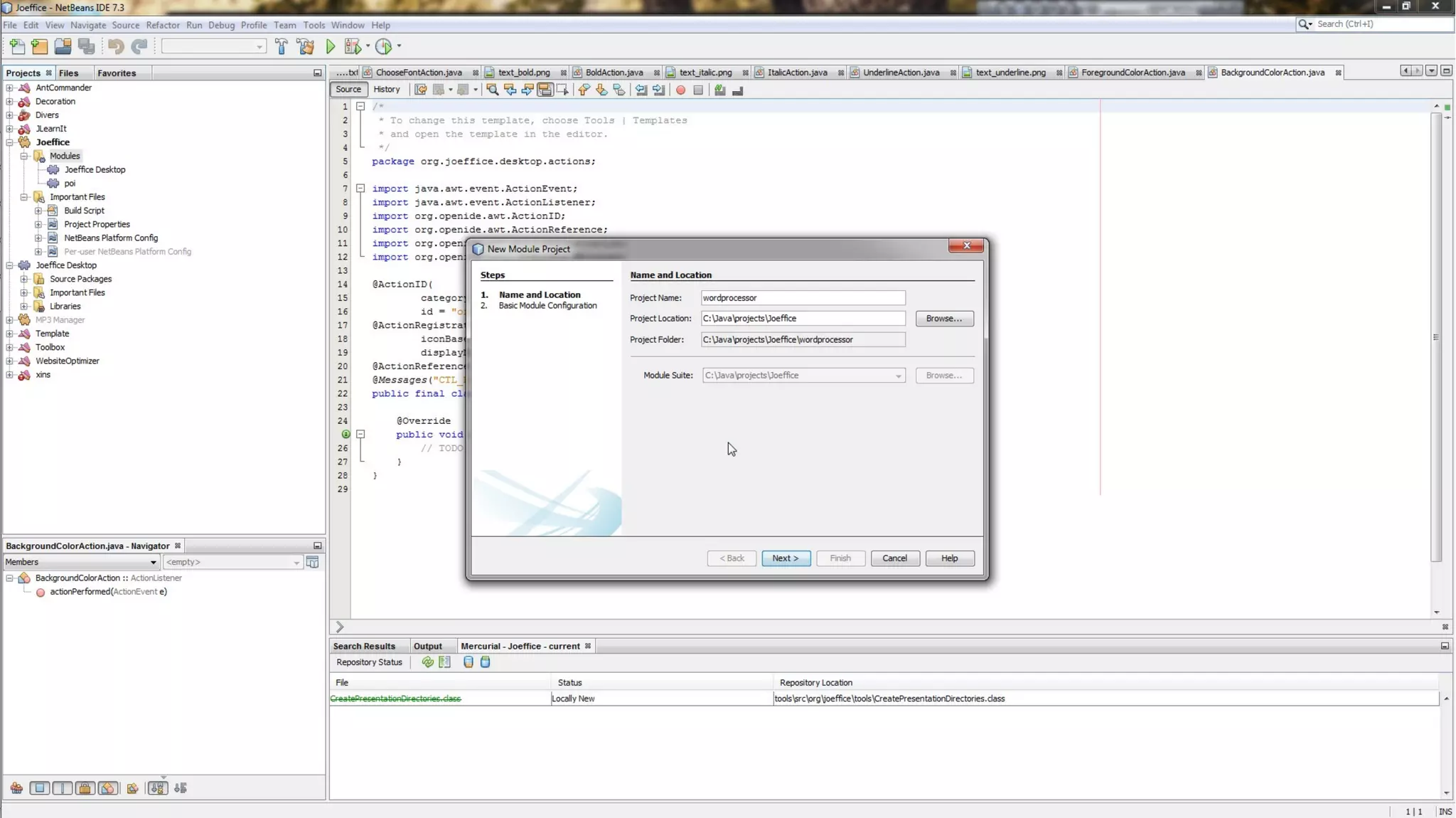Screen dimensions: 1456x818
Task: Run the project with green play icon
Action: (x=331, y=47)
